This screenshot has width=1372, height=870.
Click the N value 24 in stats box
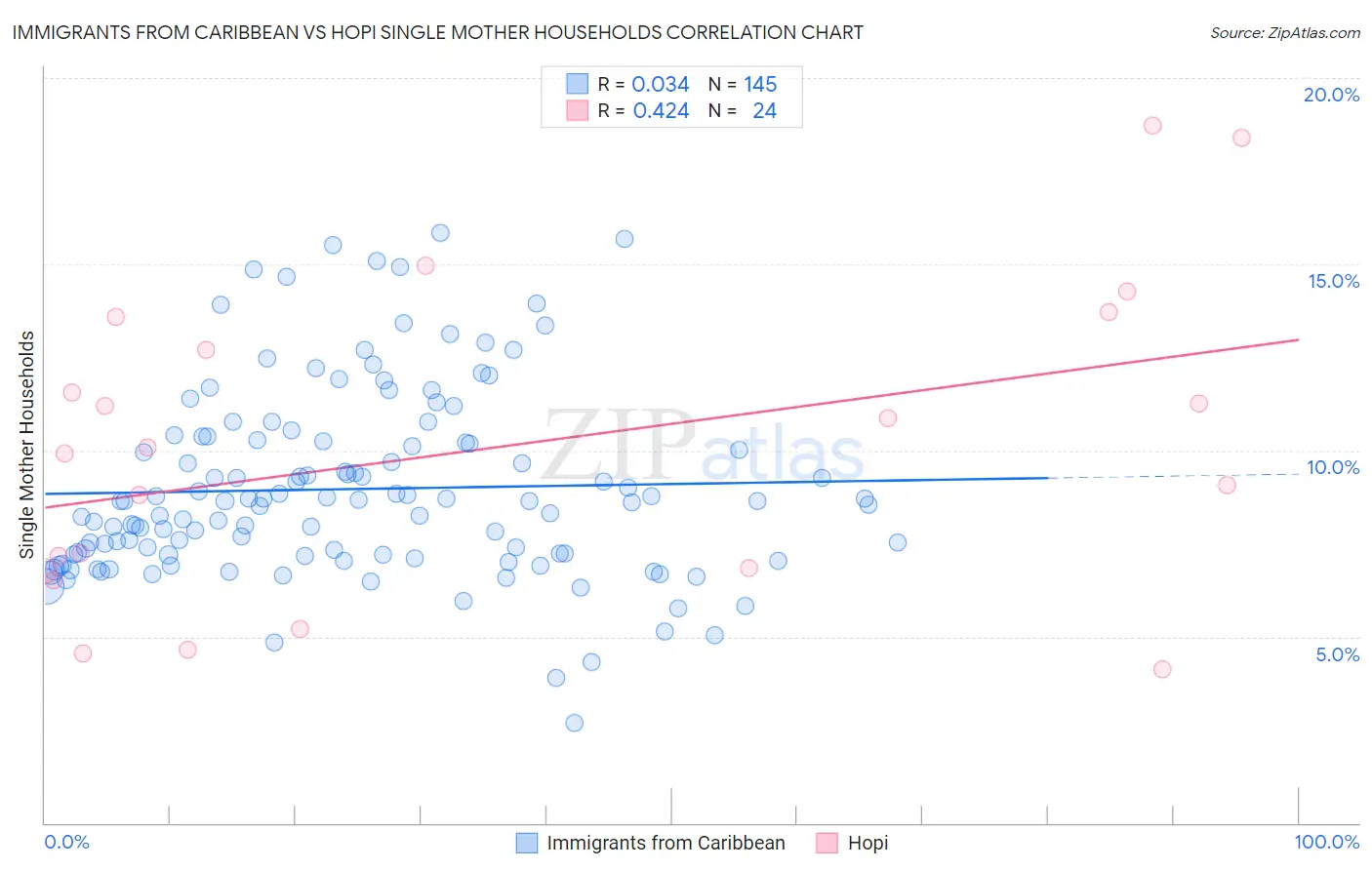(x=764, y=110)
